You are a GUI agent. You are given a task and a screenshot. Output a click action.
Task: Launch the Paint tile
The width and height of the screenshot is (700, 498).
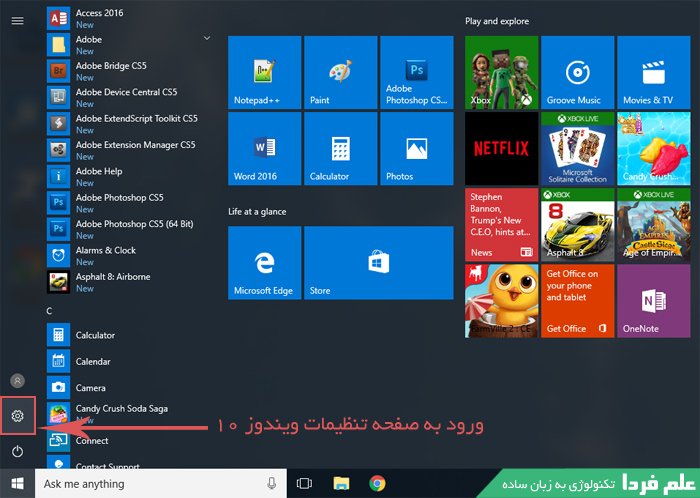(x=340, y=74)
